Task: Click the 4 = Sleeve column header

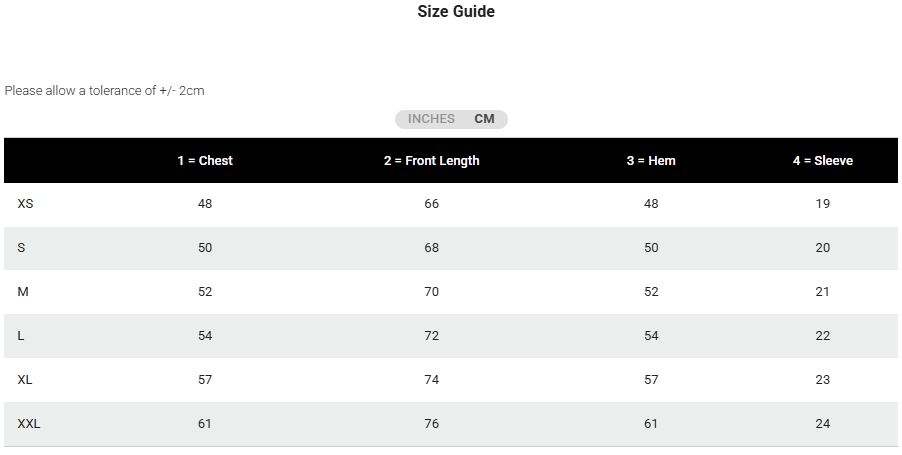Action: click(822, 160)
